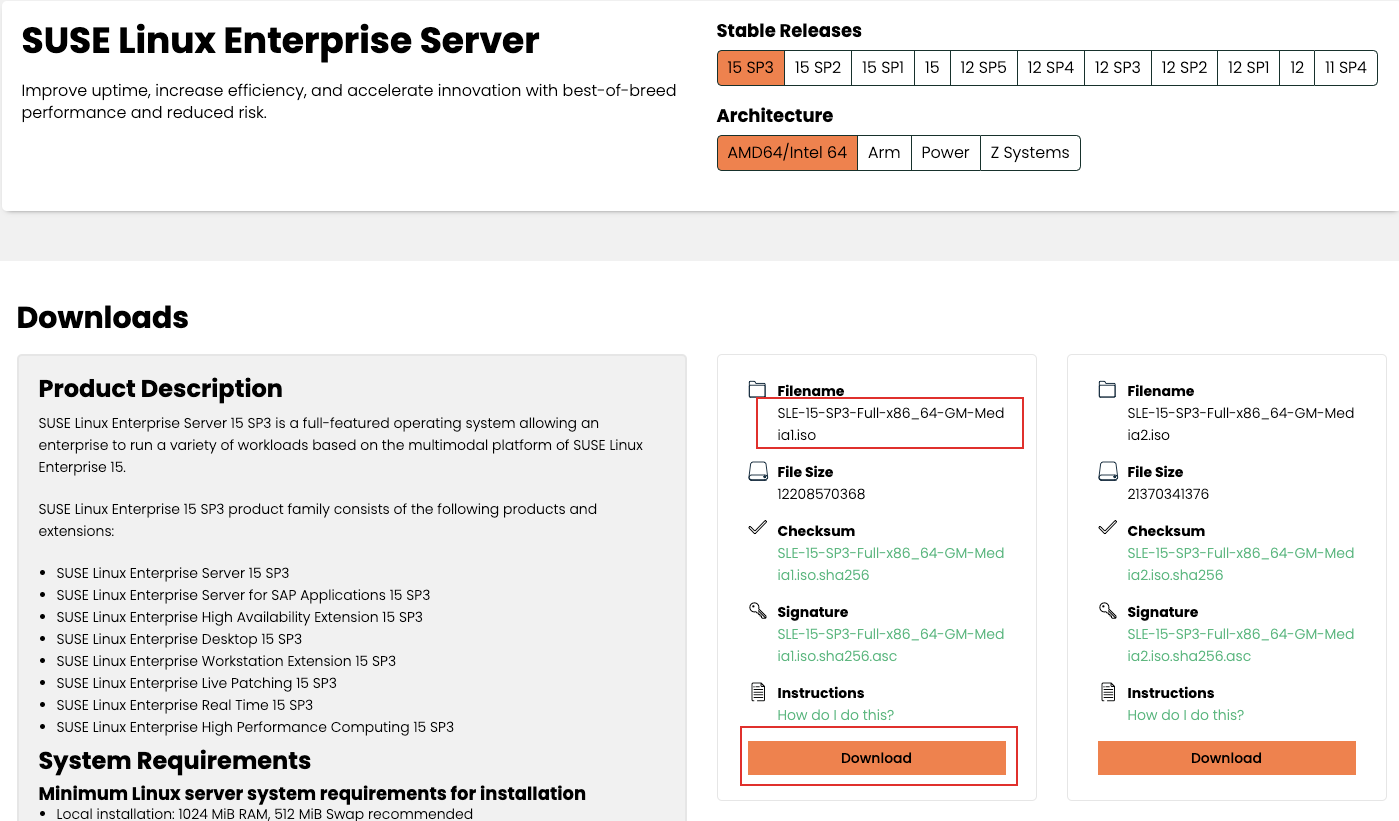The image size is (1399, 821).
Task: Click the document icon beside Media2 Instructions
Action: coord(1107,691)
